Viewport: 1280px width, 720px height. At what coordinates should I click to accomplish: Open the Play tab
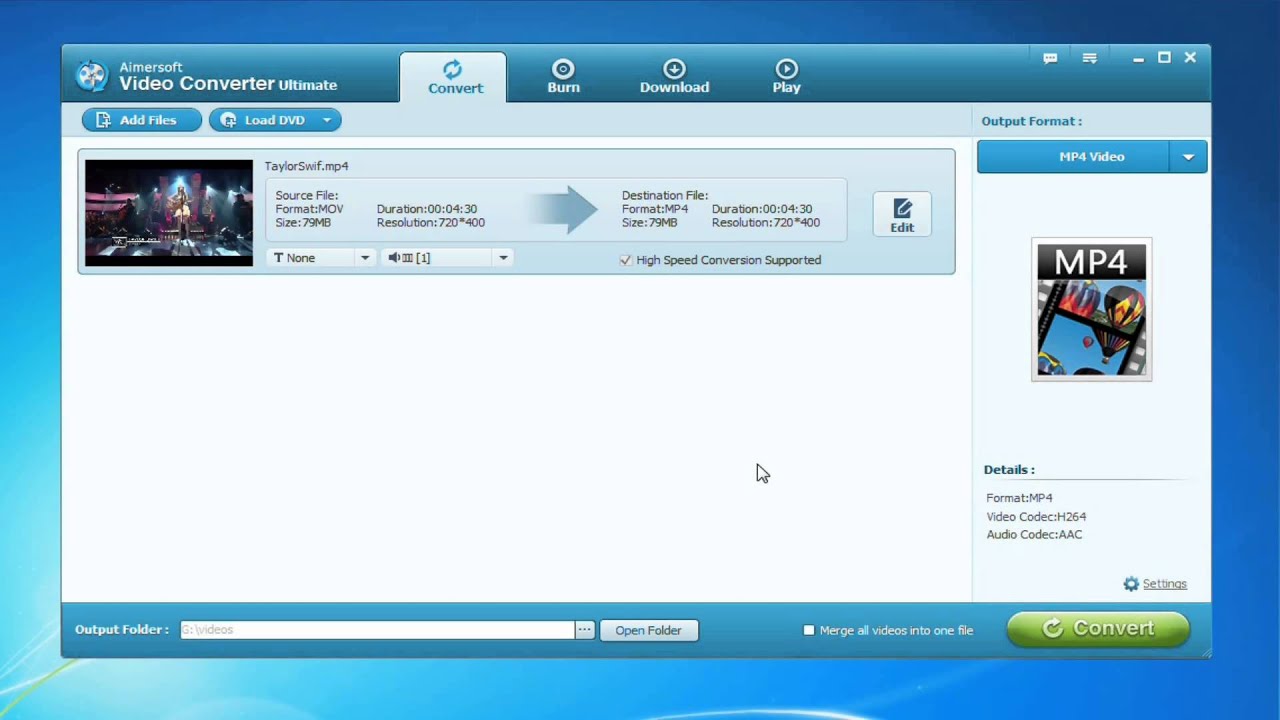[x=786, y=77]
